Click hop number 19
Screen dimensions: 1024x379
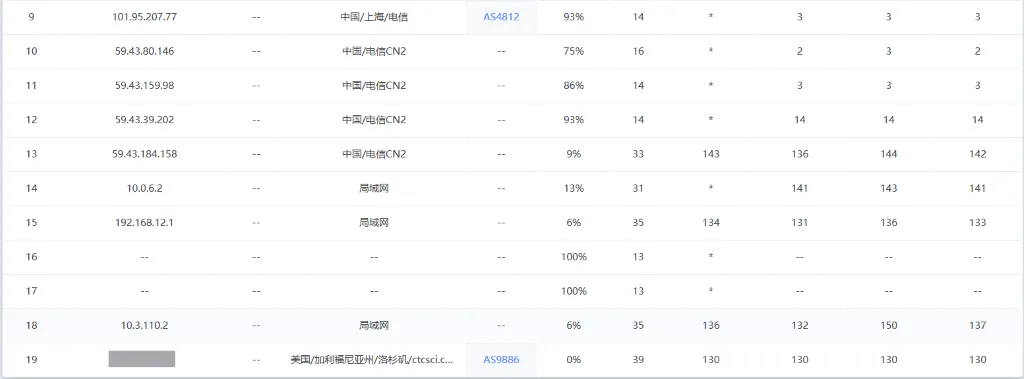[31, 359]
